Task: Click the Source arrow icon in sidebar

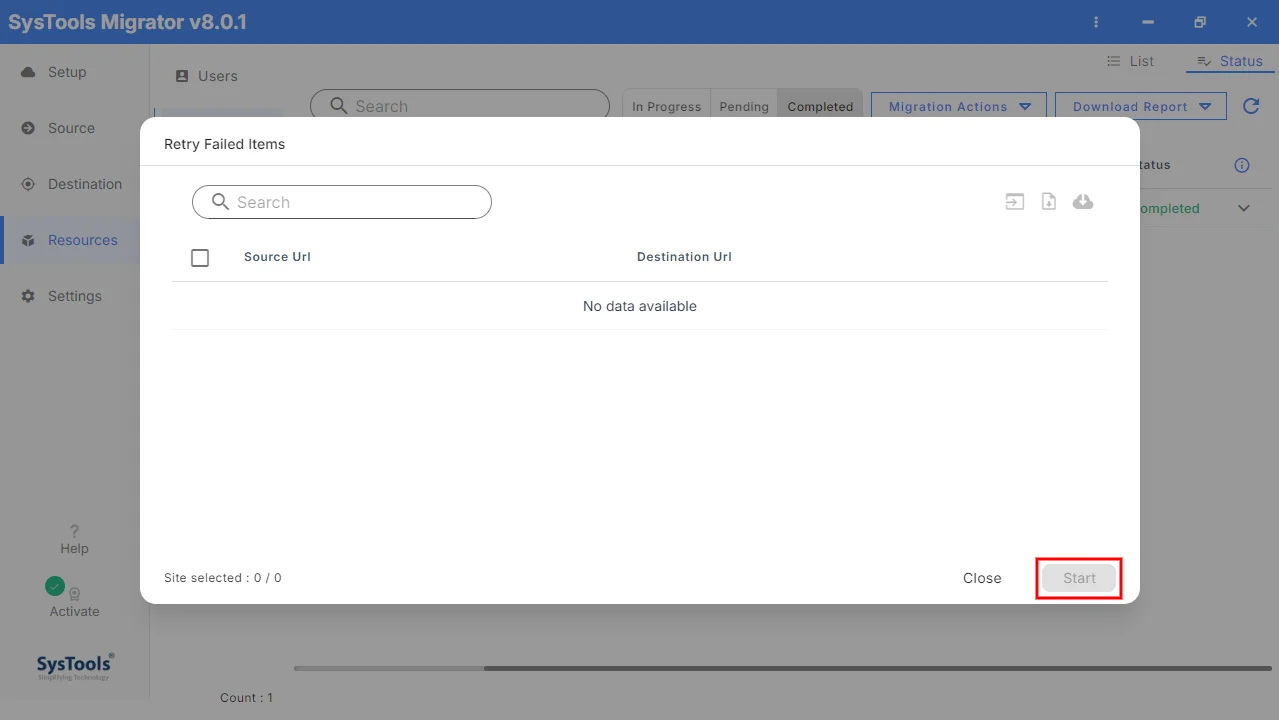Action: tap(28, 128)
